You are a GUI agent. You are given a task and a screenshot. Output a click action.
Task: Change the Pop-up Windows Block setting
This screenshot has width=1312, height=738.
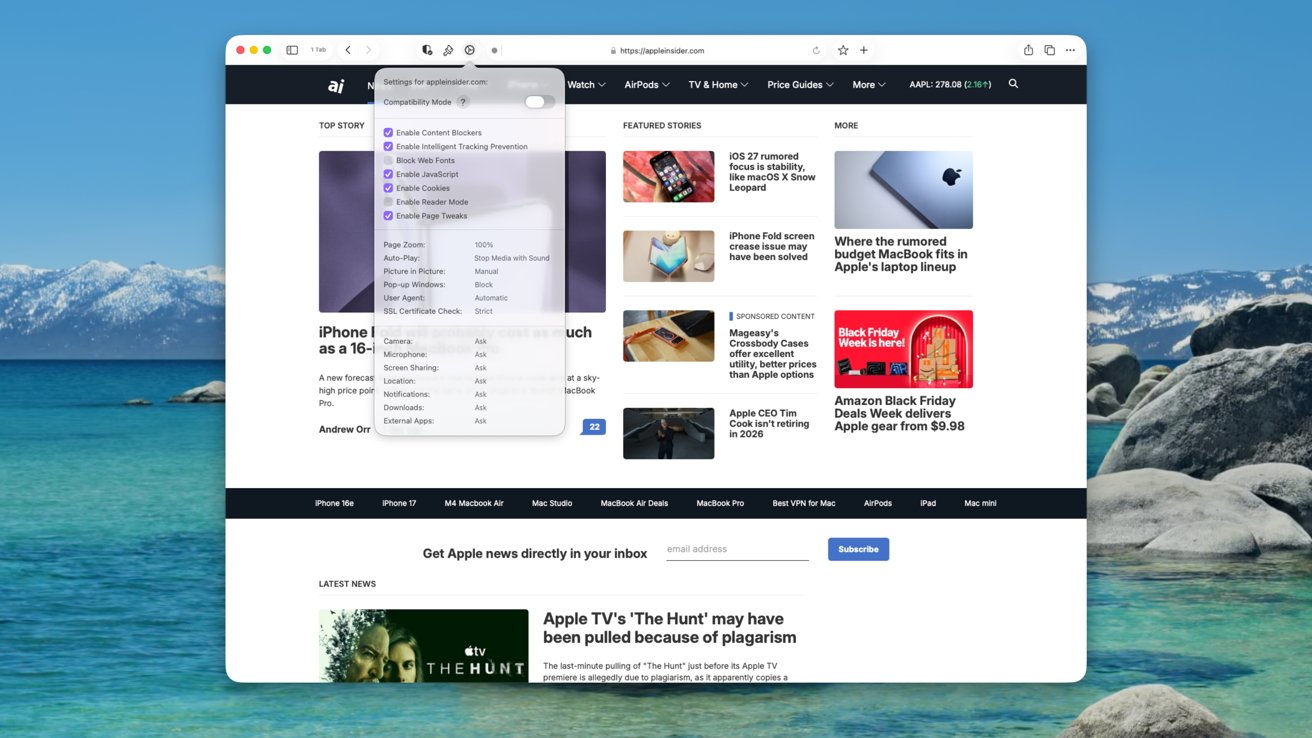[x=484, y=285]
